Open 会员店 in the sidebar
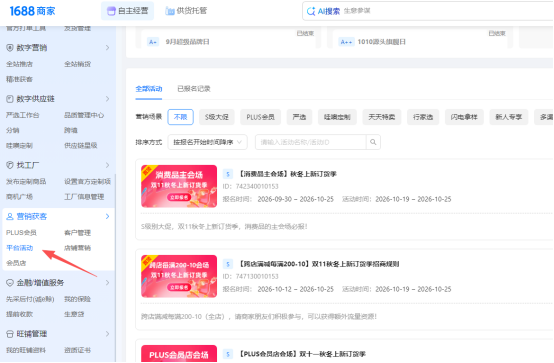Viewport: 554px width, 363px height. pos(16,263)
